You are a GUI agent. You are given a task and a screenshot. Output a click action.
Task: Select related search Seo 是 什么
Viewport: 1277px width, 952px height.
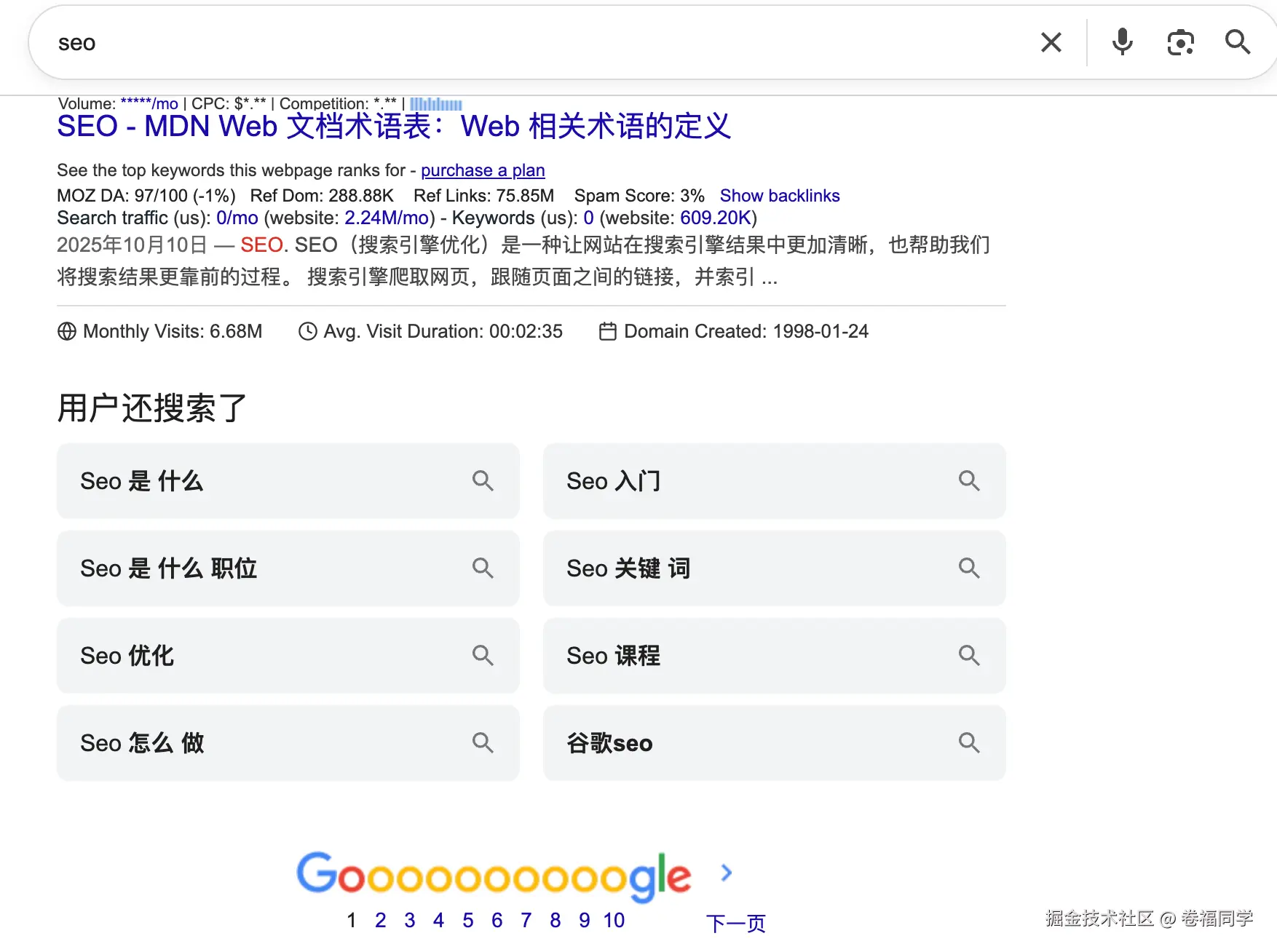click(x=288, y=481)
